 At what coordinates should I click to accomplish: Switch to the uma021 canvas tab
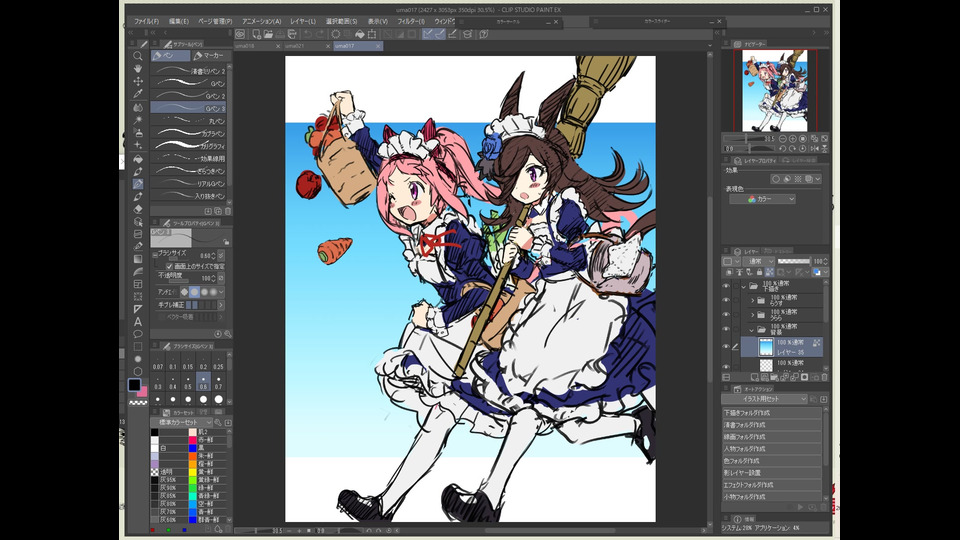point(308,46)
